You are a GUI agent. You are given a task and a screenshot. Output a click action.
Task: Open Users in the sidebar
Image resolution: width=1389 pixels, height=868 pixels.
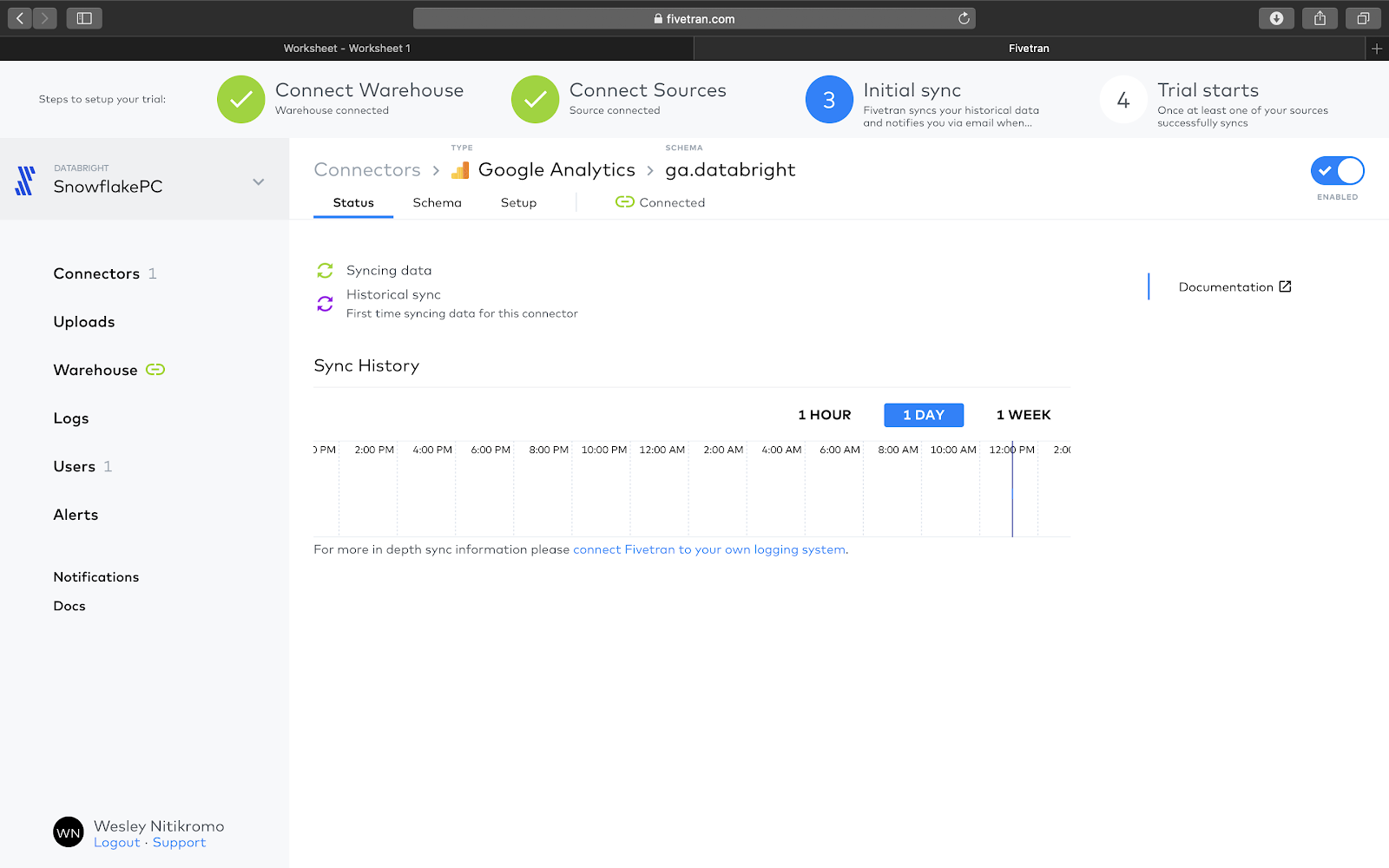[75, 467]
